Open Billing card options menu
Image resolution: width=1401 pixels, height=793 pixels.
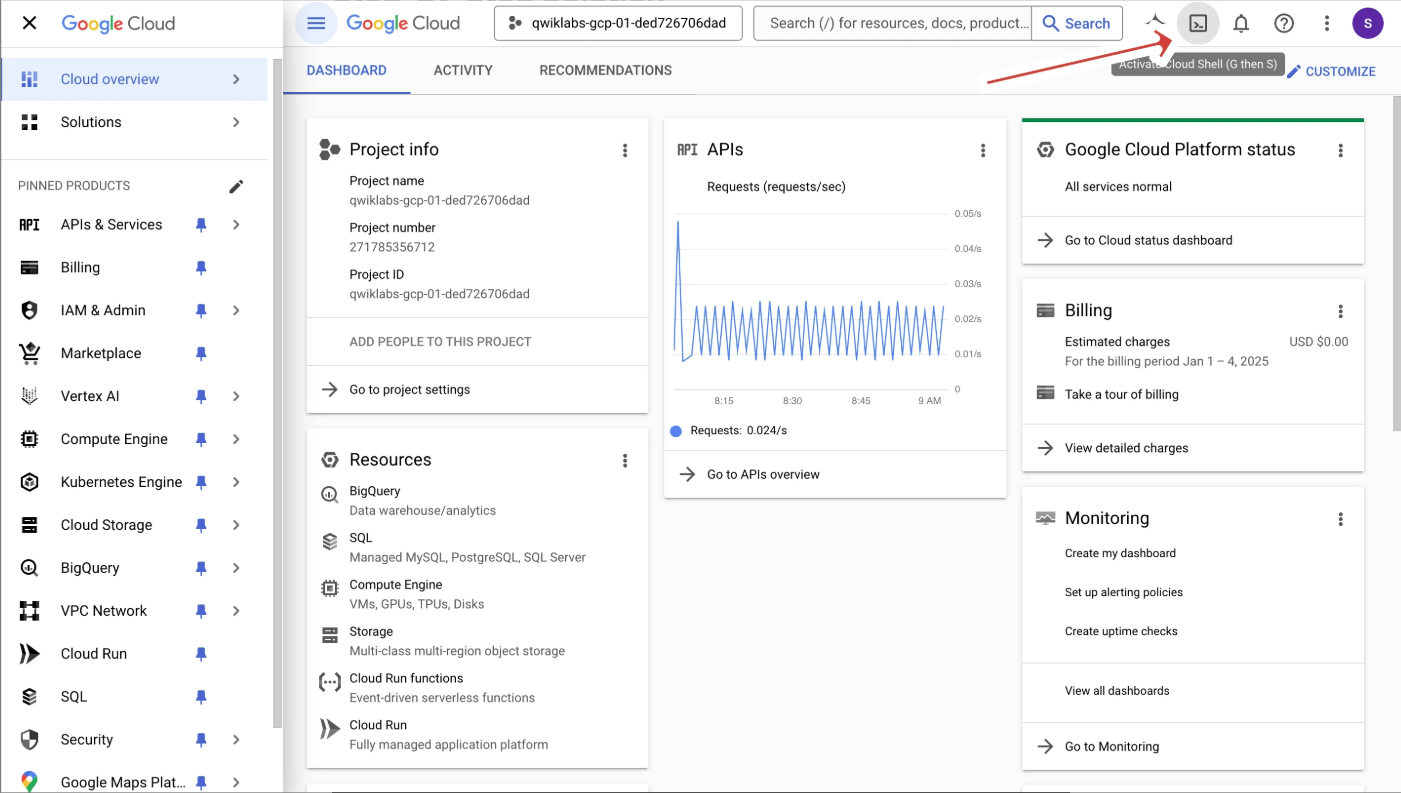pyautogui.click(x=1341, y=311)
